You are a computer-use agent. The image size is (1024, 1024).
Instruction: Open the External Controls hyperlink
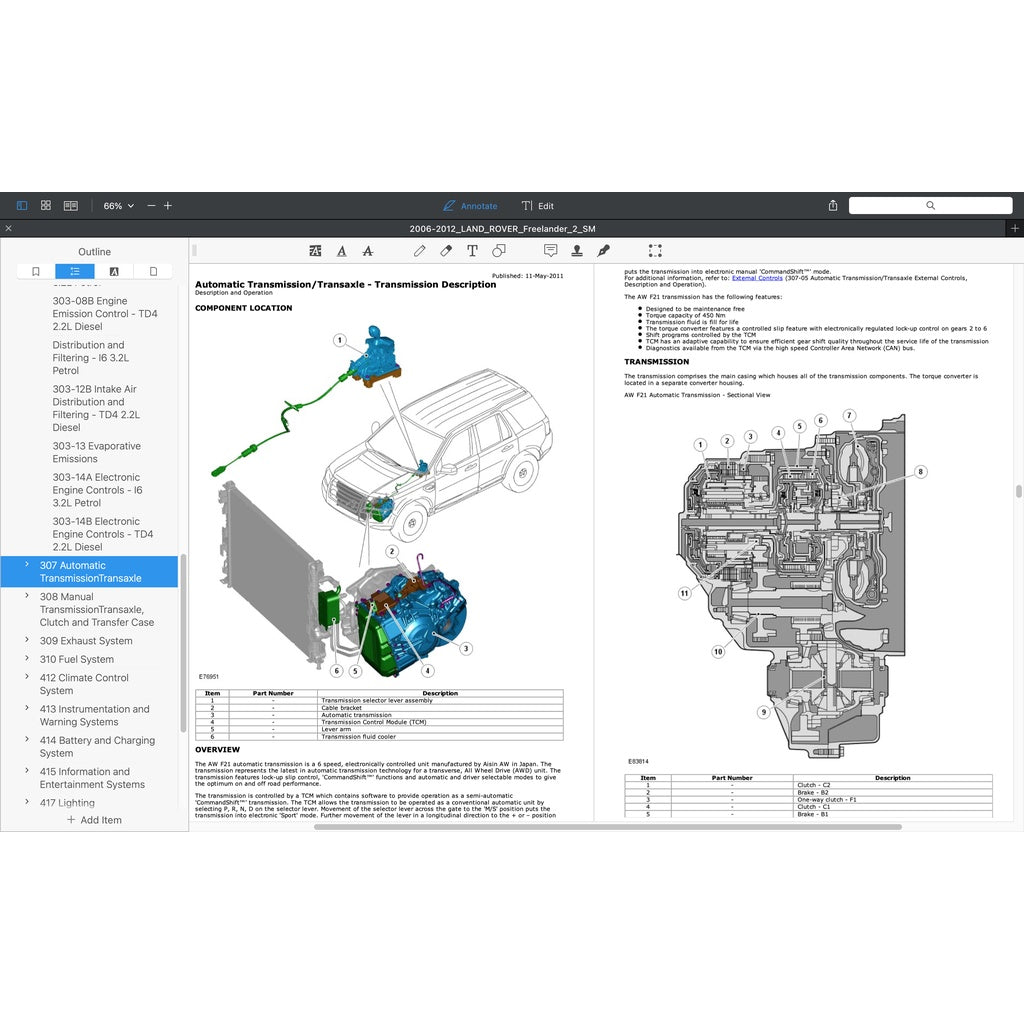pyautogui.click(x=757, y=278)
